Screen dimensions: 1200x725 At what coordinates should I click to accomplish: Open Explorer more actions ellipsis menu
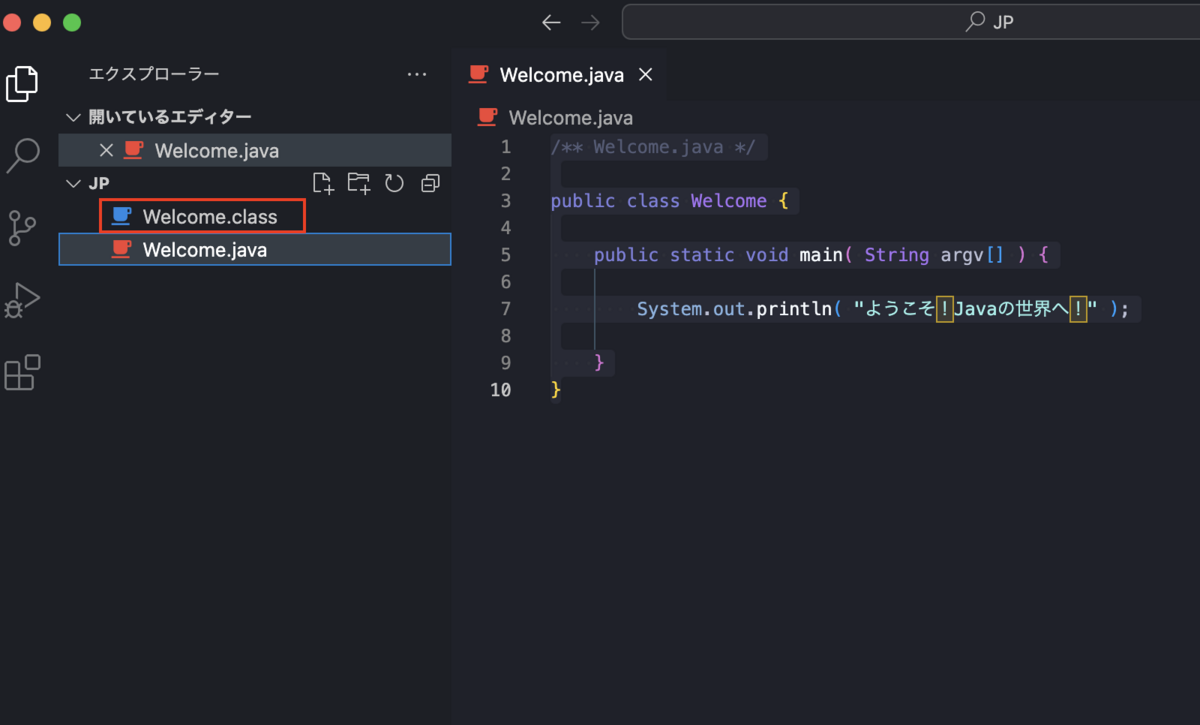click(x=417, y=74)
